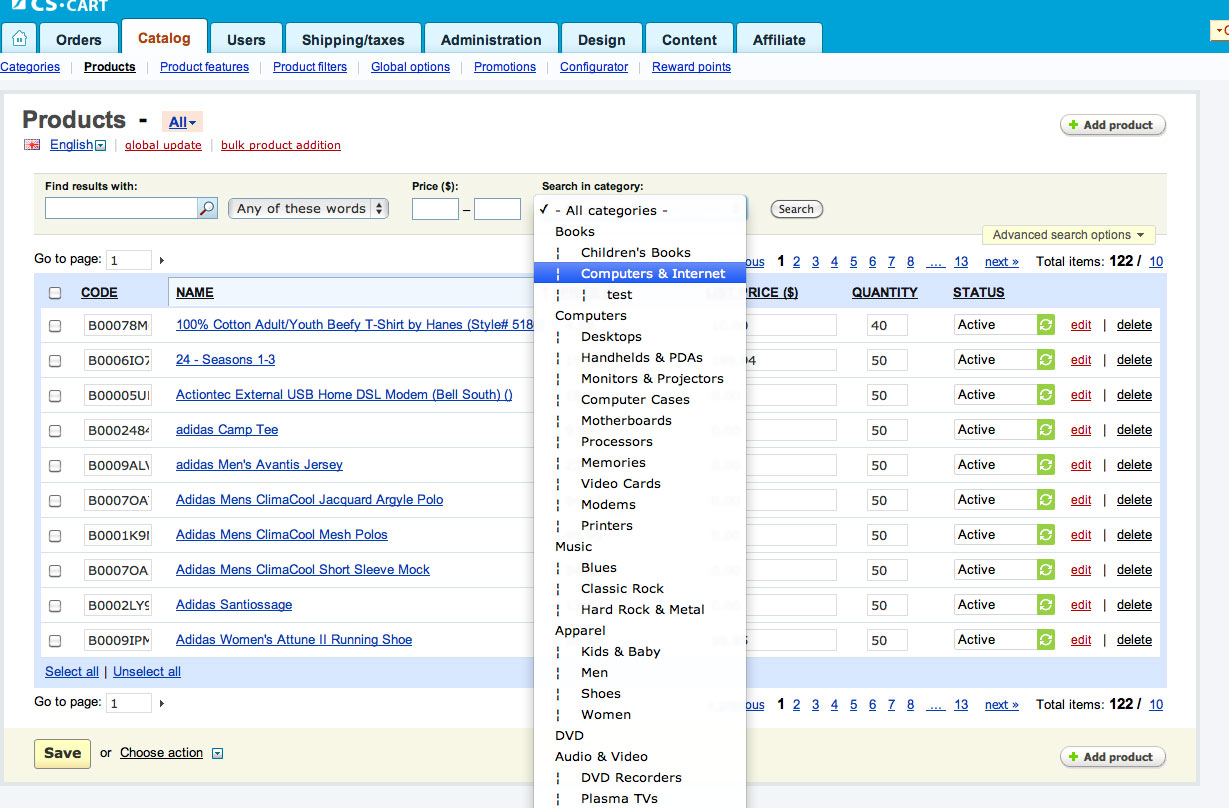
Task: Open Active status dropdown for adidas Camp Tee
Action: click(995, 430)
